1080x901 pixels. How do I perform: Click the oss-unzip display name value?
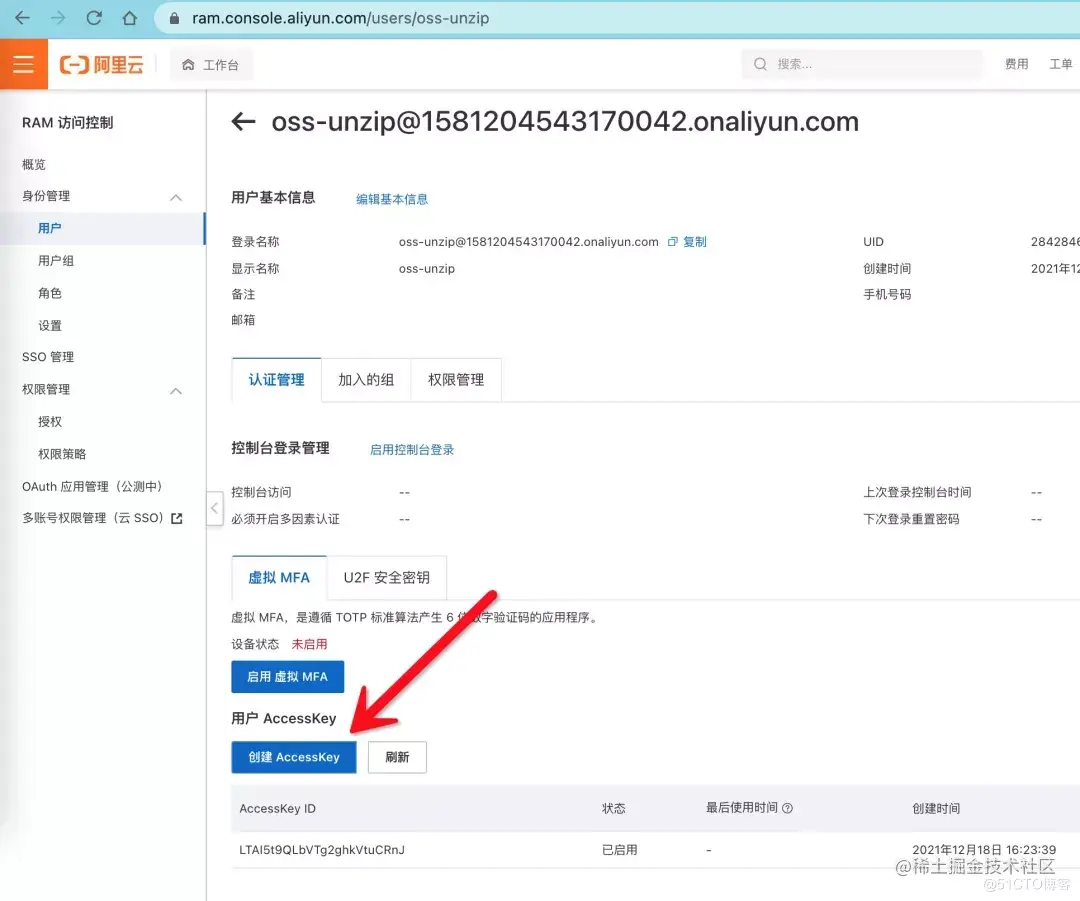tap(426, 269)
